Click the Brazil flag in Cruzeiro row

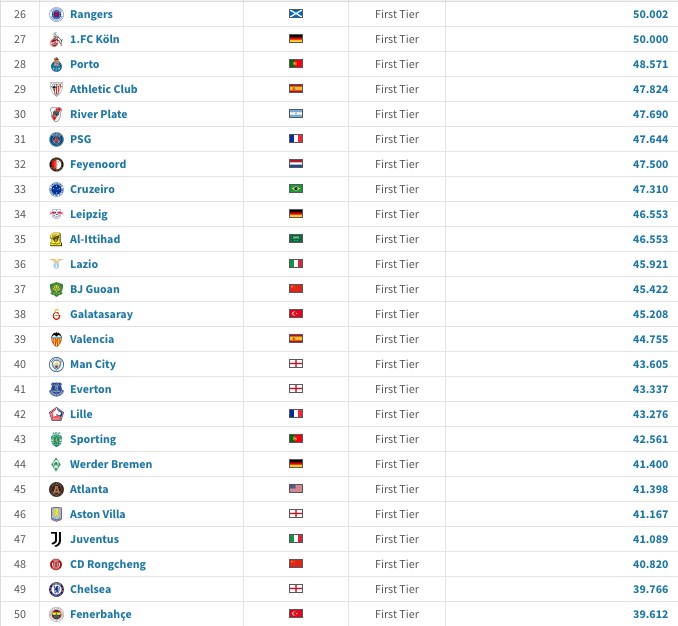click(295, 189)
